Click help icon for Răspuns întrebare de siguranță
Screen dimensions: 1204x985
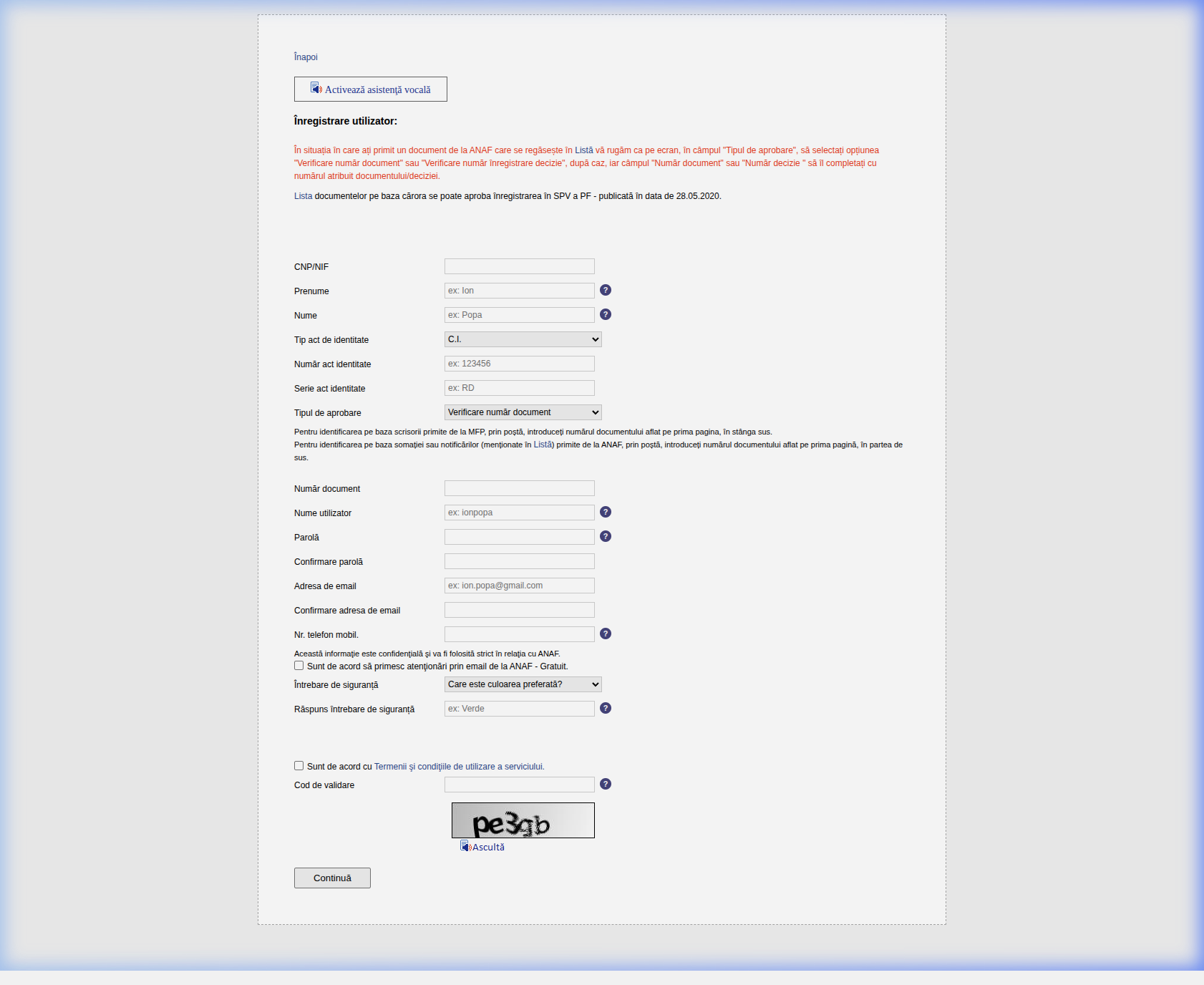(x=606, y=708)
